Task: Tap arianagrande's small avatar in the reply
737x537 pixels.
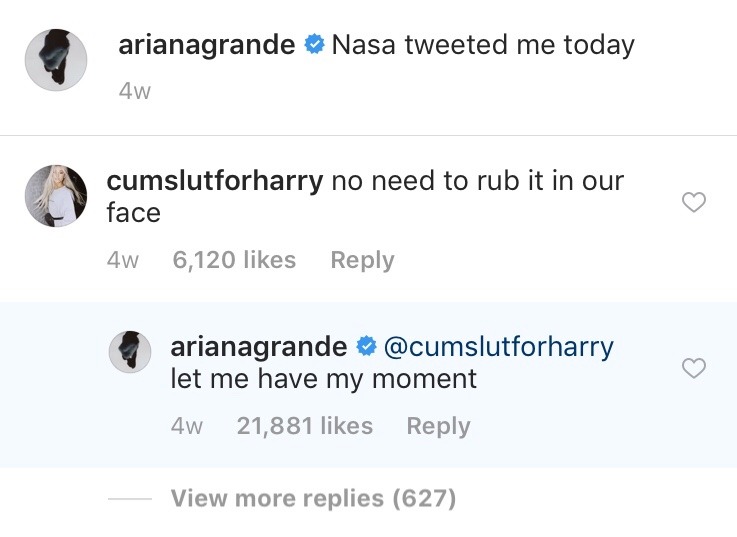Action: 129,353
